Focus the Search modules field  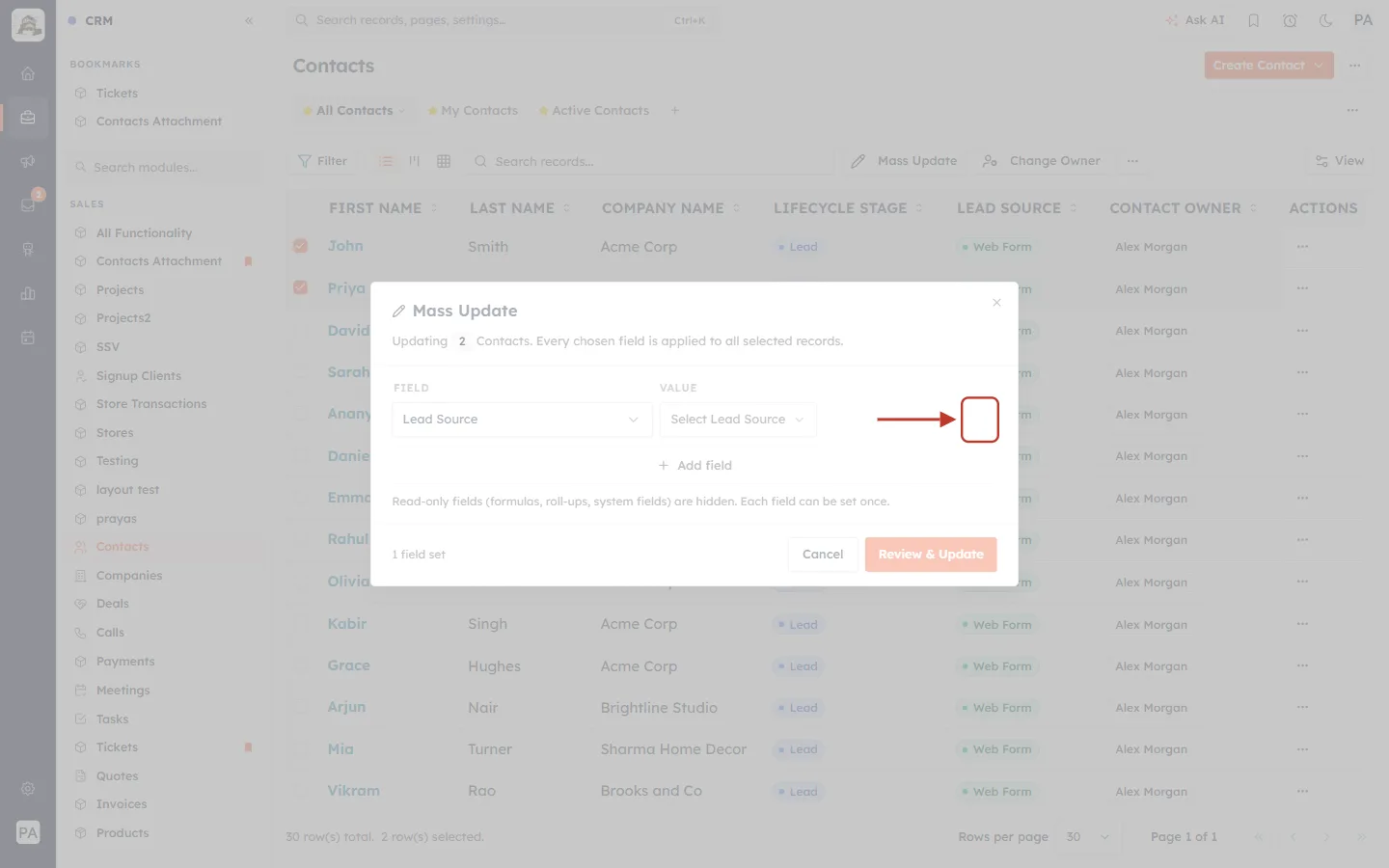click(x=166, y=168)
